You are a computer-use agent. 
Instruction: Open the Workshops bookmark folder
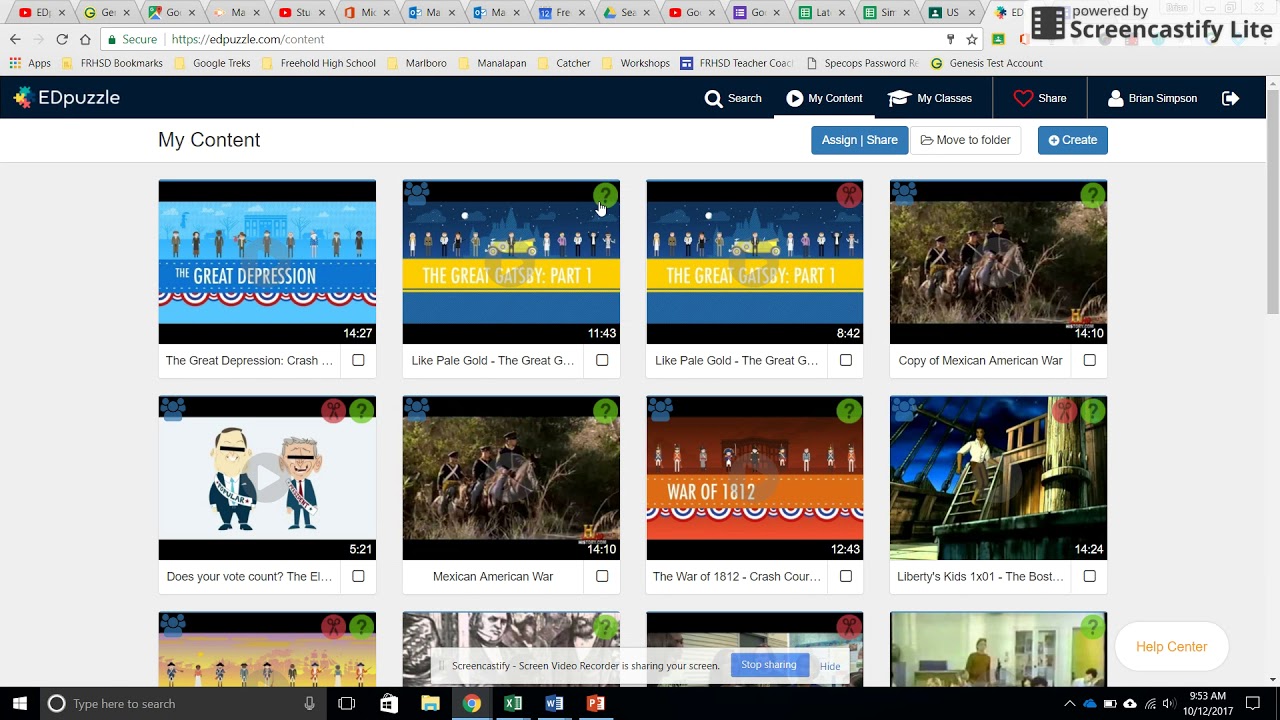pyautogui.click(x=635, y=63)
